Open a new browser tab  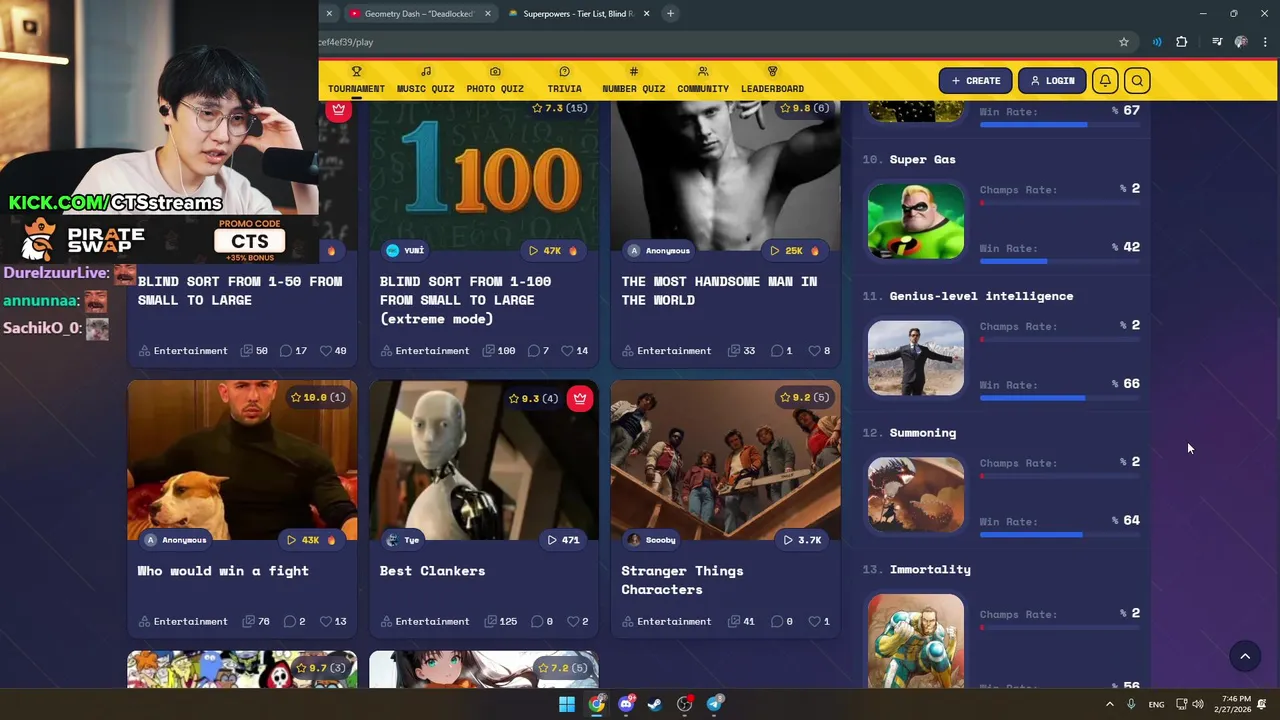click(x=670, y=13)
